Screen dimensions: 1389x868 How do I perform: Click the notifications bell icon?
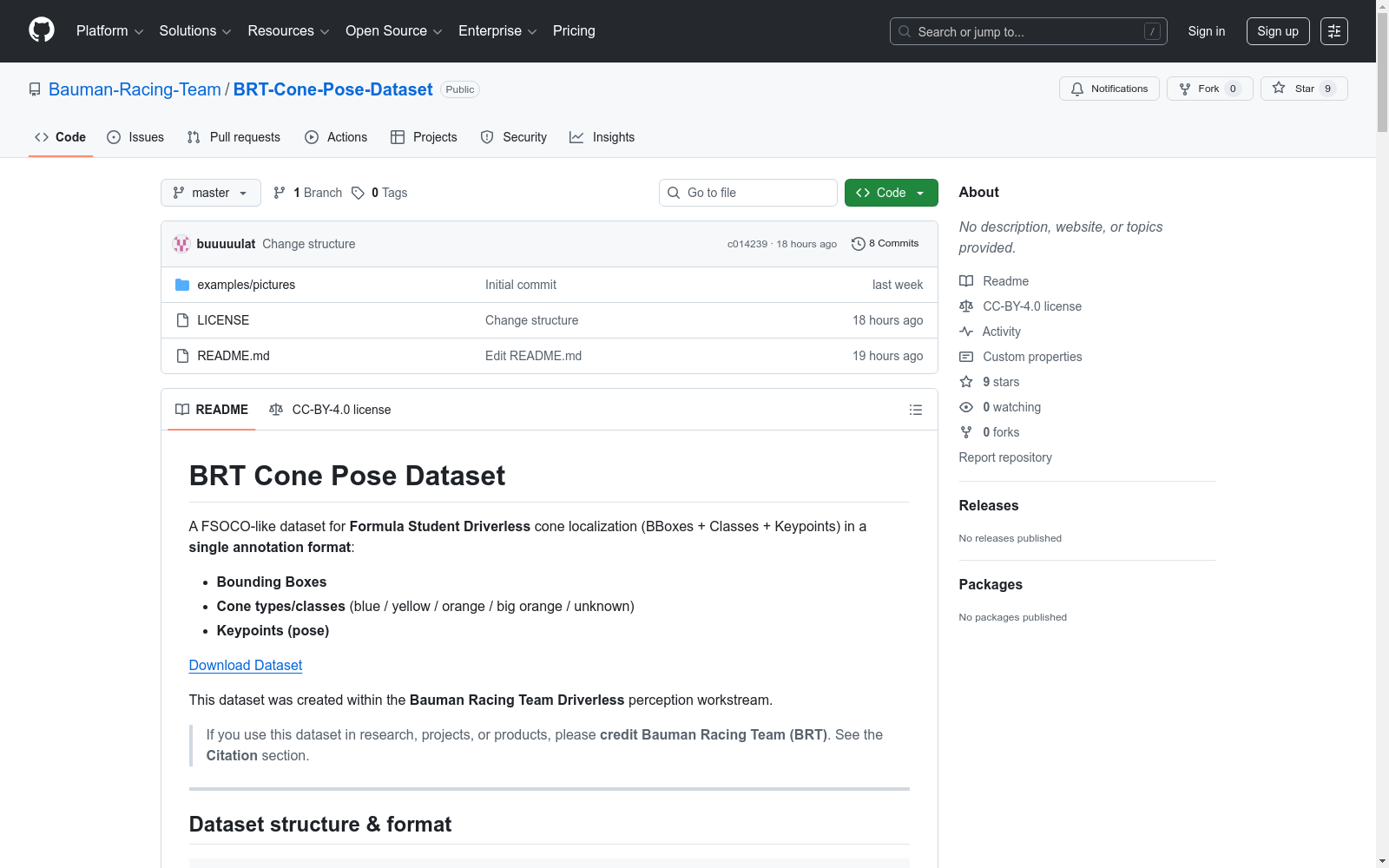pyautogui.click(x=1077, y=89)
